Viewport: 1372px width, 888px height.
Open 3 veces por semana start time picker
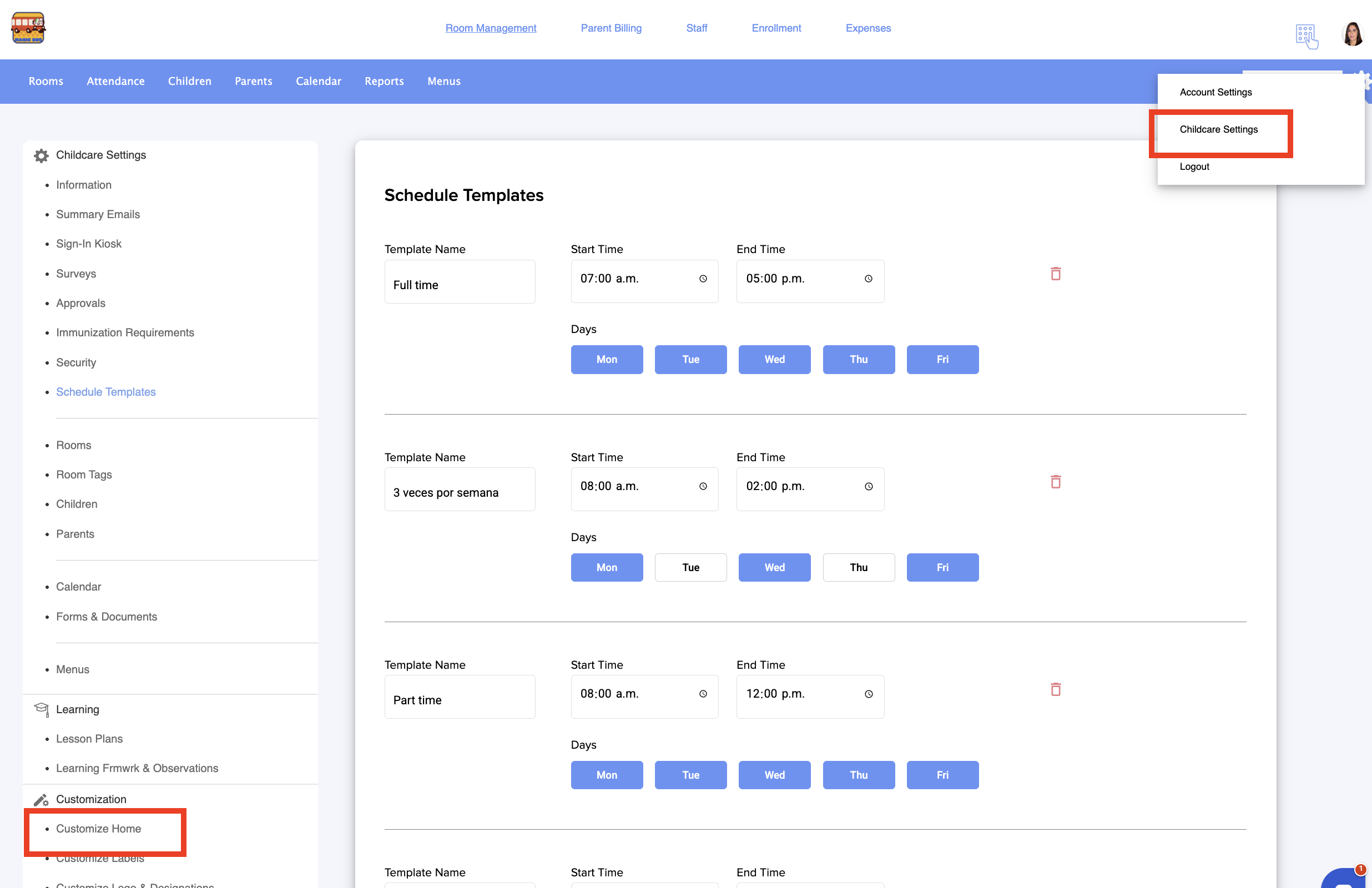pos(703,486)
